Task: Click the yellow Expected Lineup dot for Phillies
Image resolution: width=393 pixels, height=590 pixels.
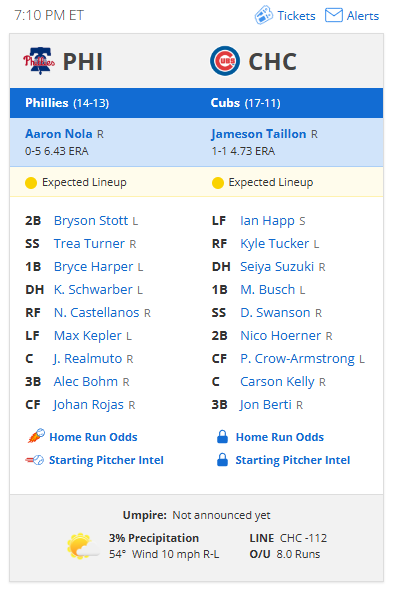Action: [x=31, y=183]
